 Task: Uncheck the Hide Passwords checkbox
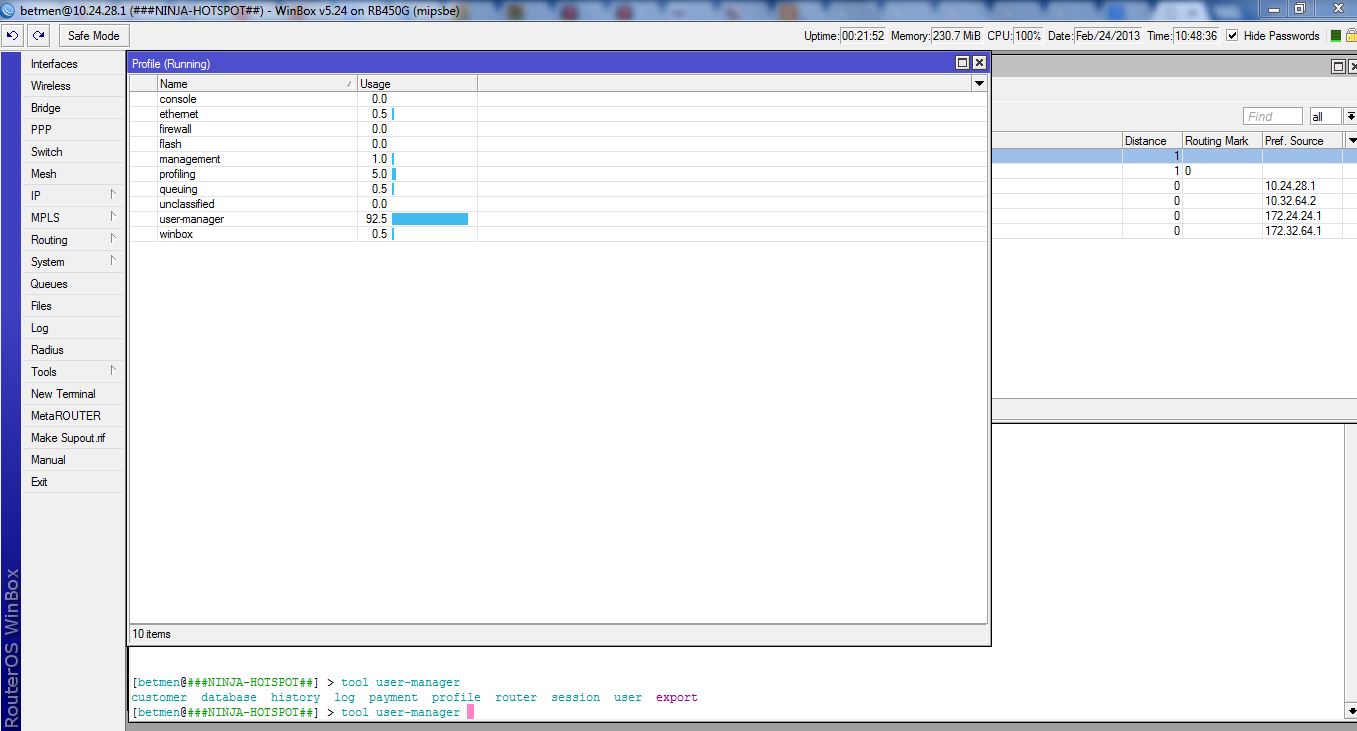pyautogui.click(x=1232, y=36)
